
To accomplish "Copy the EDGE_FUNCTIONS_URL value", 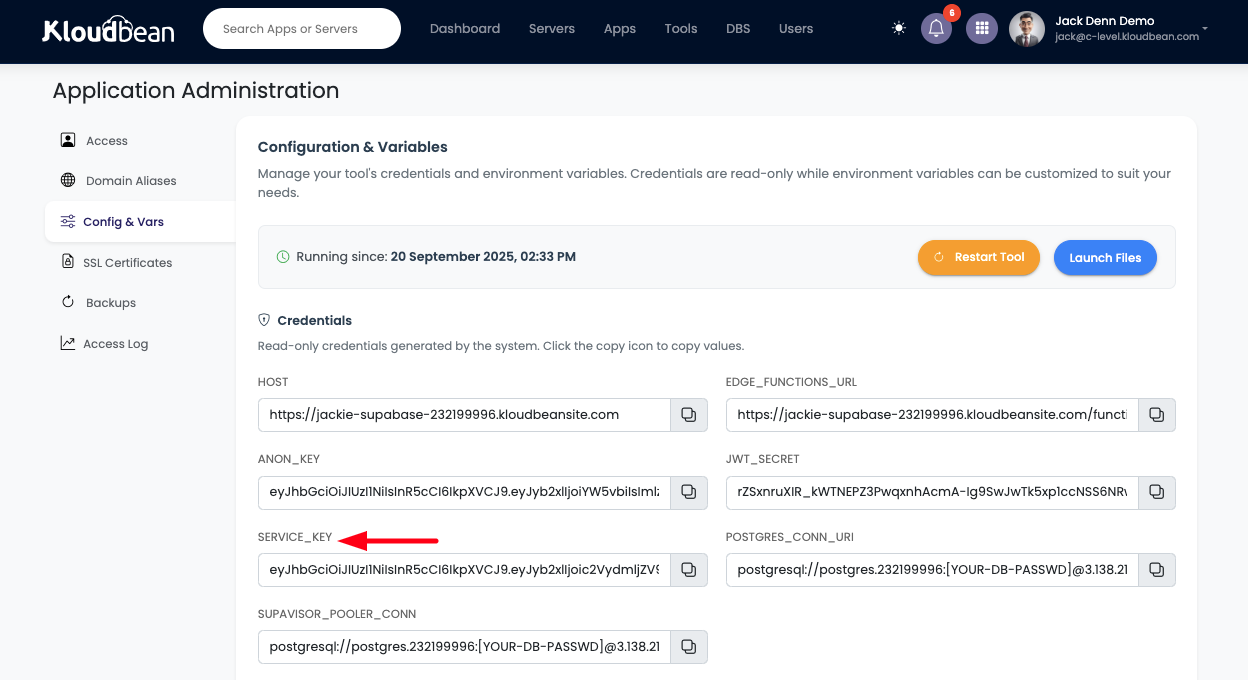I will [1156, 415].
